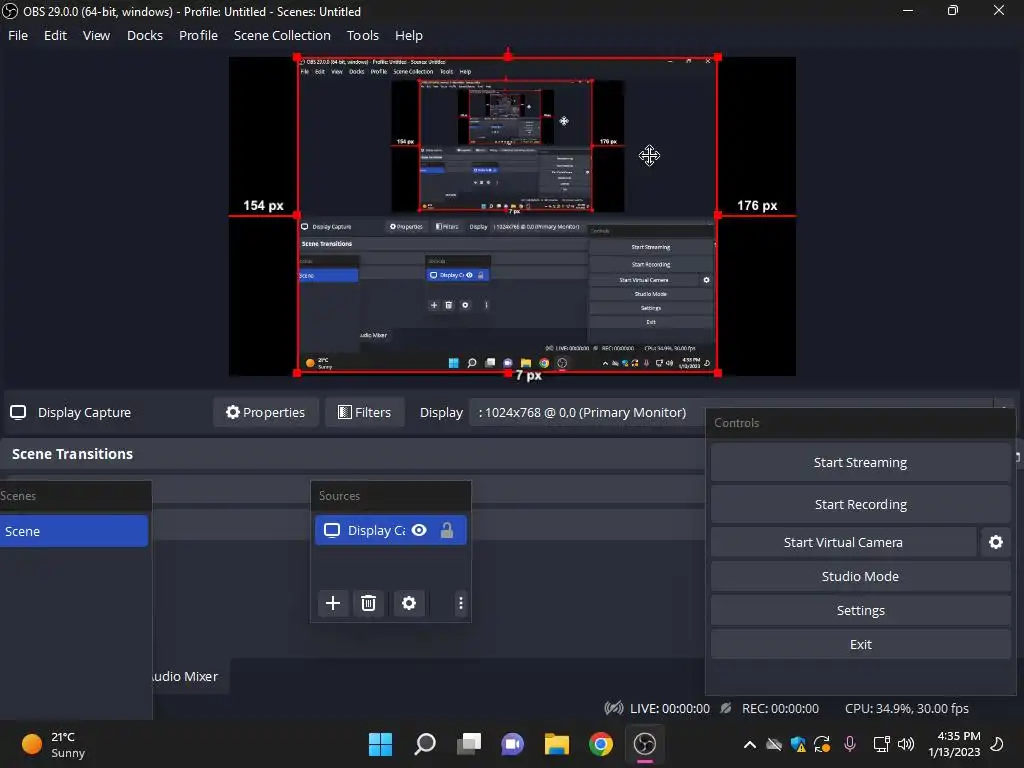1024x768 pixels.
Task: Click the focus assist moon icon
Action: coord(997,744)
